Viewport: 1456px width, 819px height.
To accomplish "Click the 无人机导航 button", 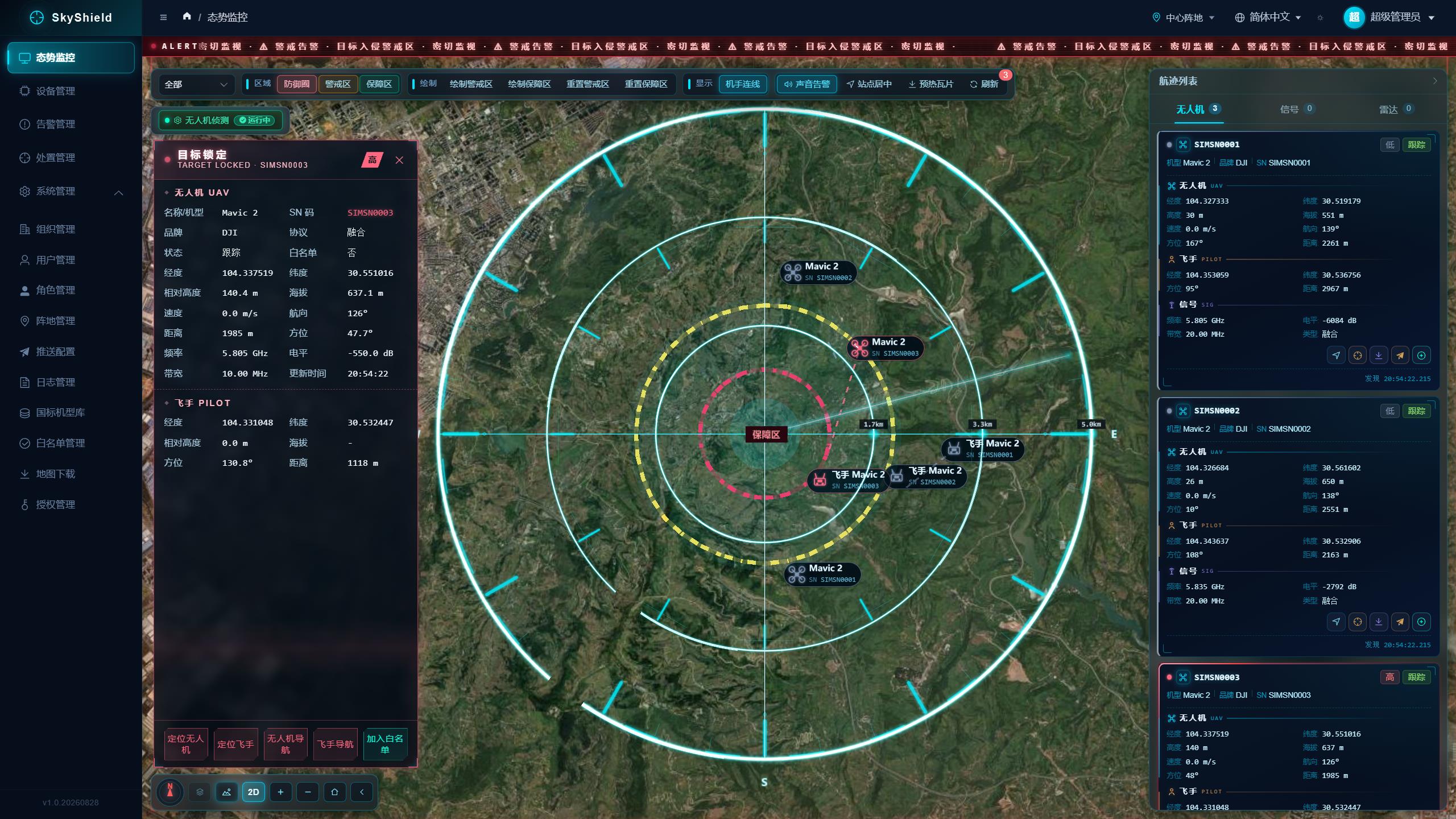I will point(285,744).
